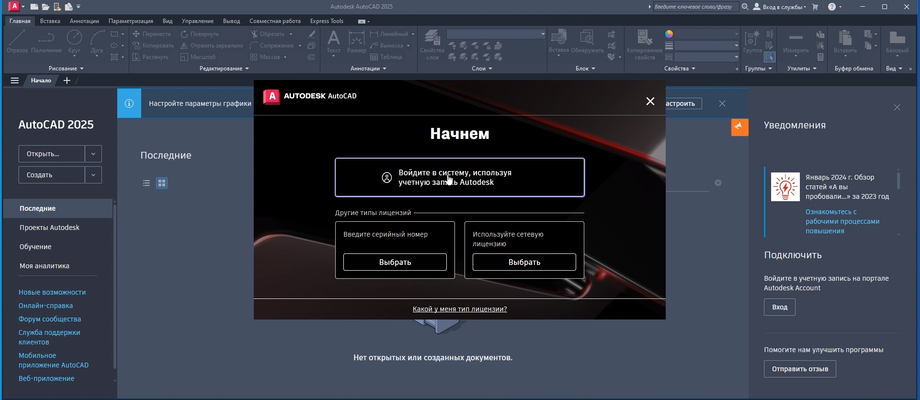Open "Какой у меня тип лицензии?" link
The image size is (920, 400).
pyautogui.click(x=459, y=309)
